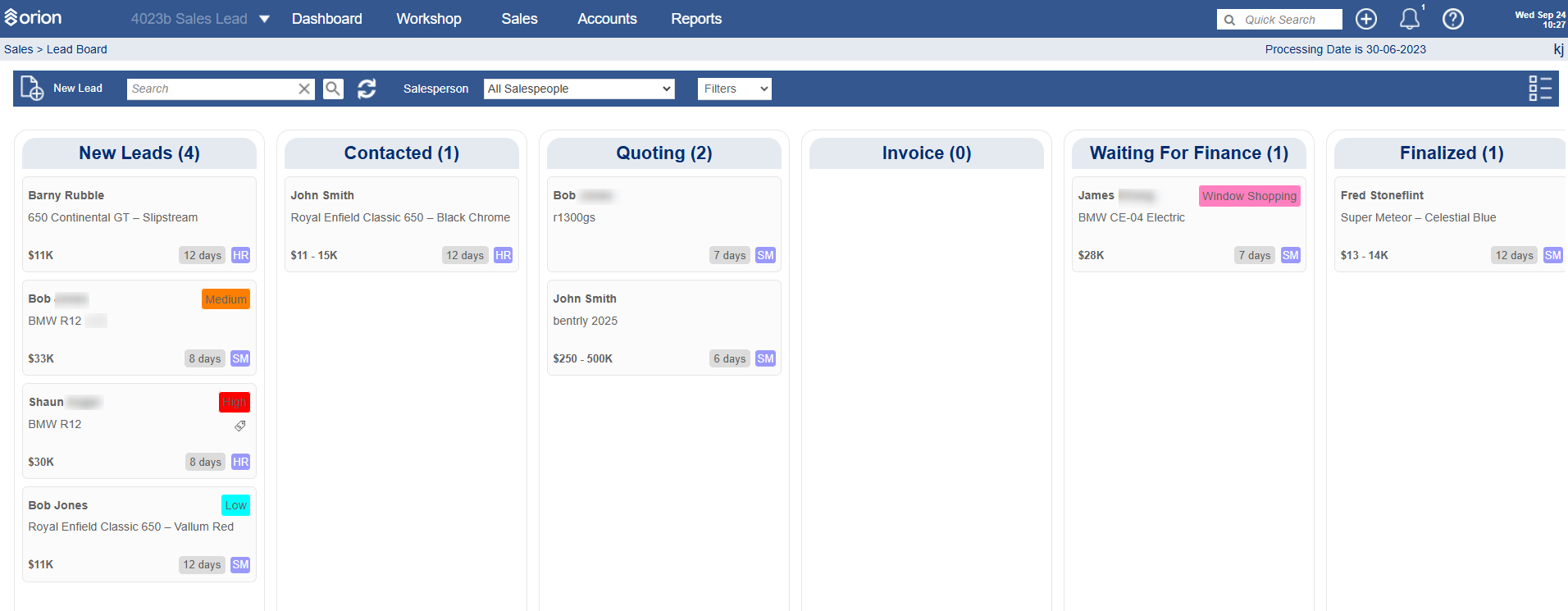This screenshot has width=1568, height=611.
Task: Open the Dashboard menu
Action: (x=327, y=19)
